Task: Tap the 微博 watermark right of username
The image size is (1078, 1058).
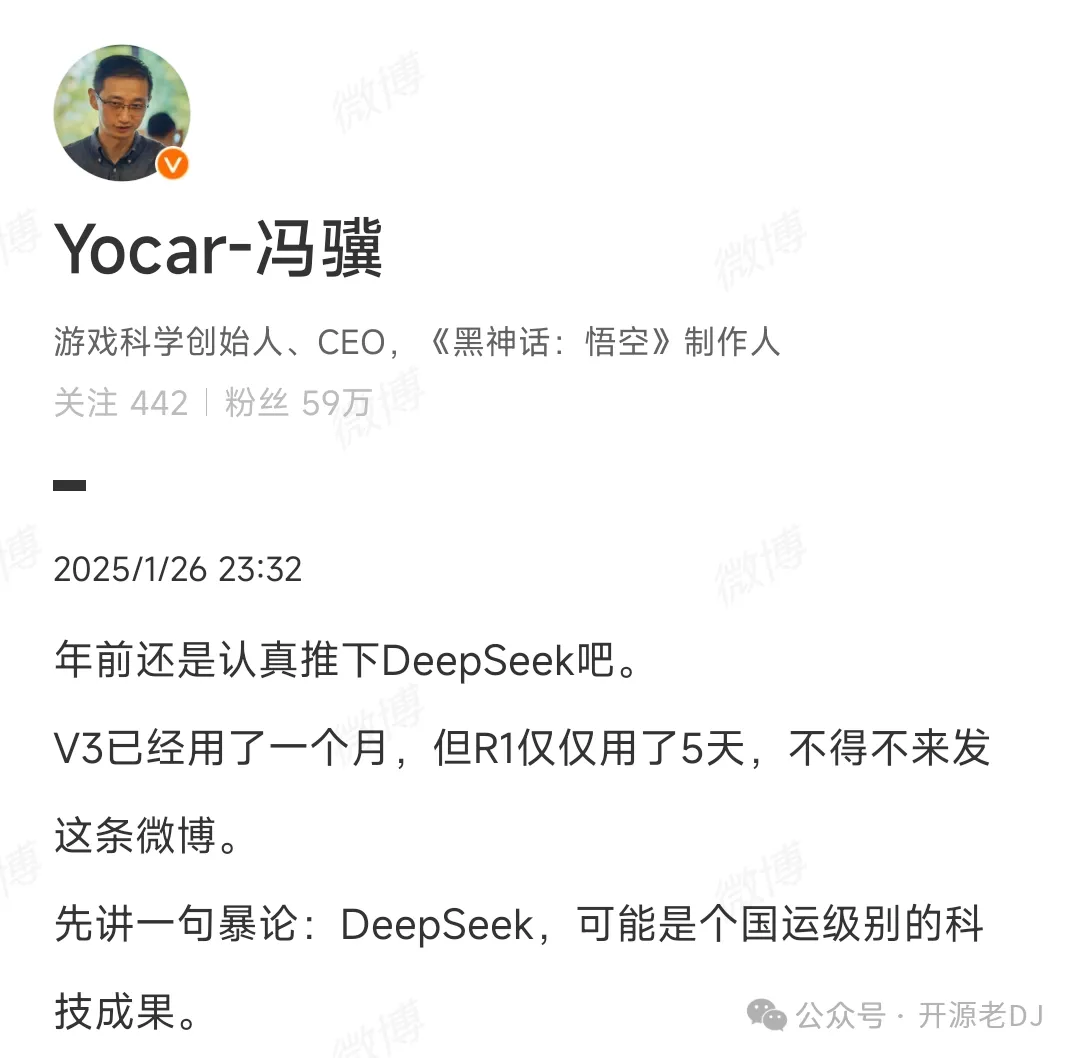Action: coord(760,250)
